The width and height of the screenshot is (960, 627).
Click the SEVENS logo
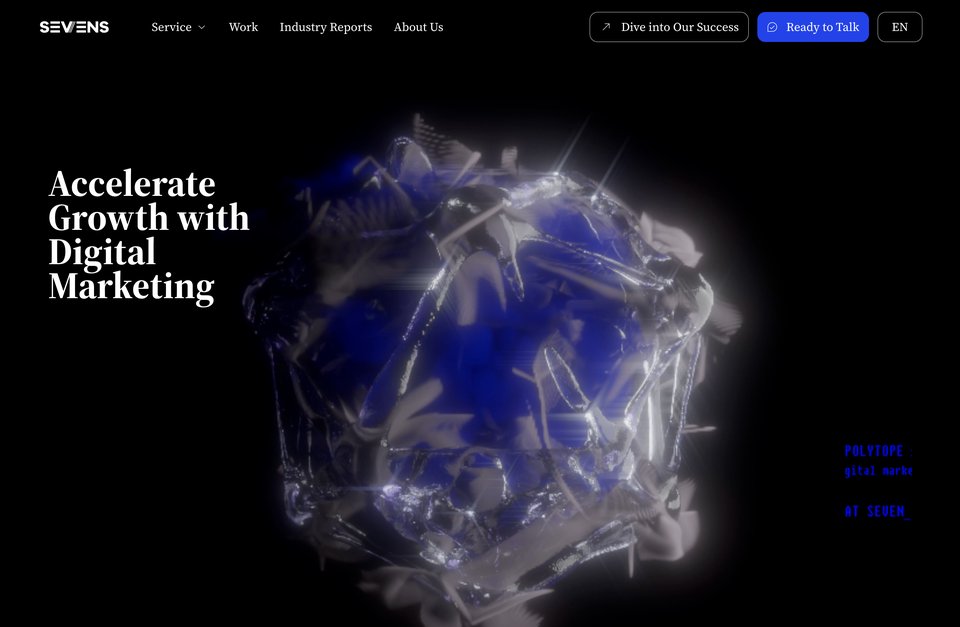point(74,27)
